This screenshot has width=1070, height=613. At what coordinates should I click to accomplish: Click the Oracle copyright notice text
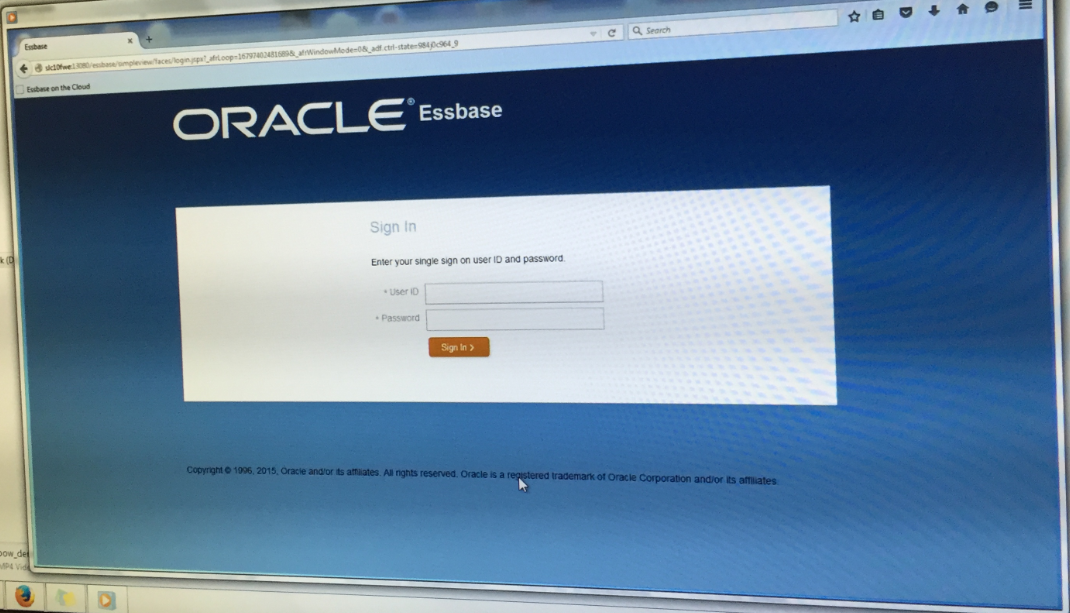click(x=482, y=475)
